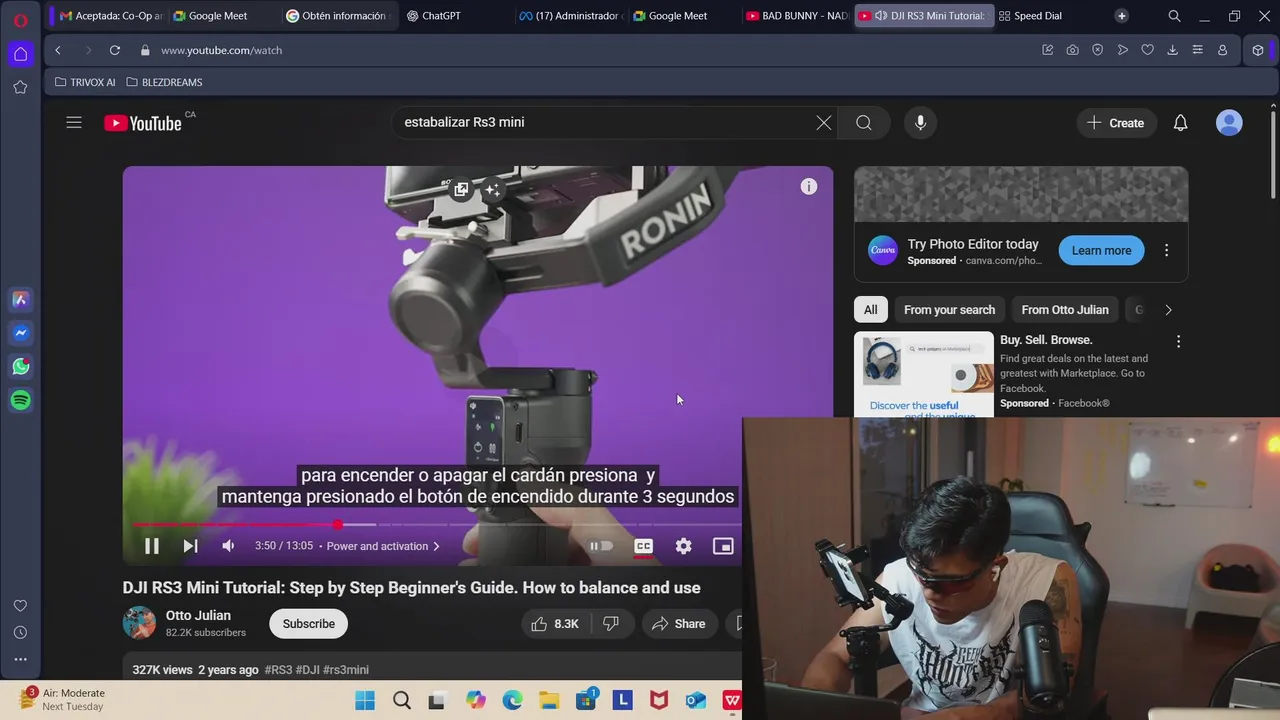Open Otto Julian channel name link

pos(198,615)
